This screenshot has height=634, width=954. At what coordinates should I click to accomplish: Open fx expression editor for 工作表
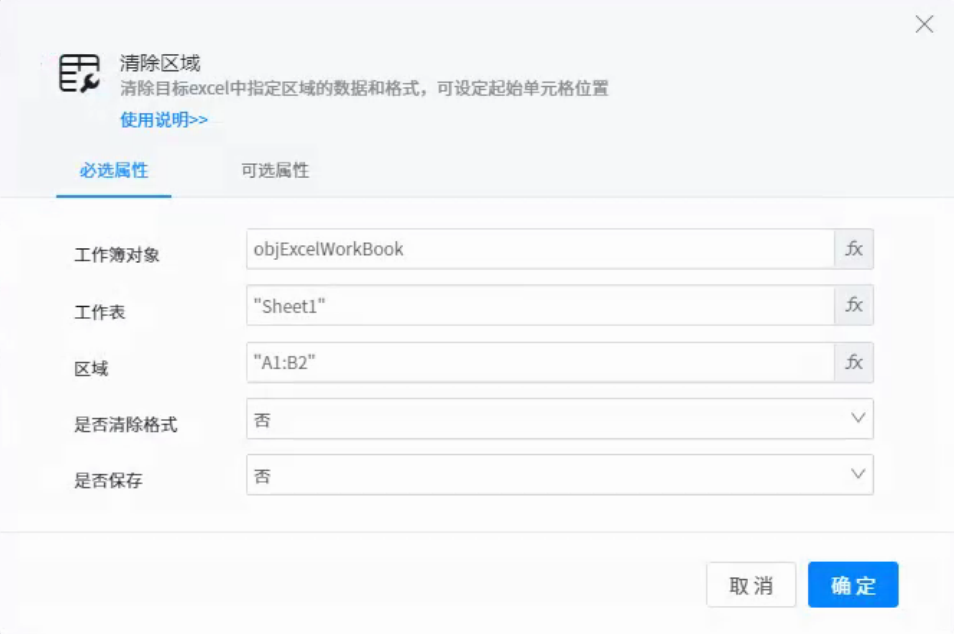pyautogui.click(x=853, y=305)
